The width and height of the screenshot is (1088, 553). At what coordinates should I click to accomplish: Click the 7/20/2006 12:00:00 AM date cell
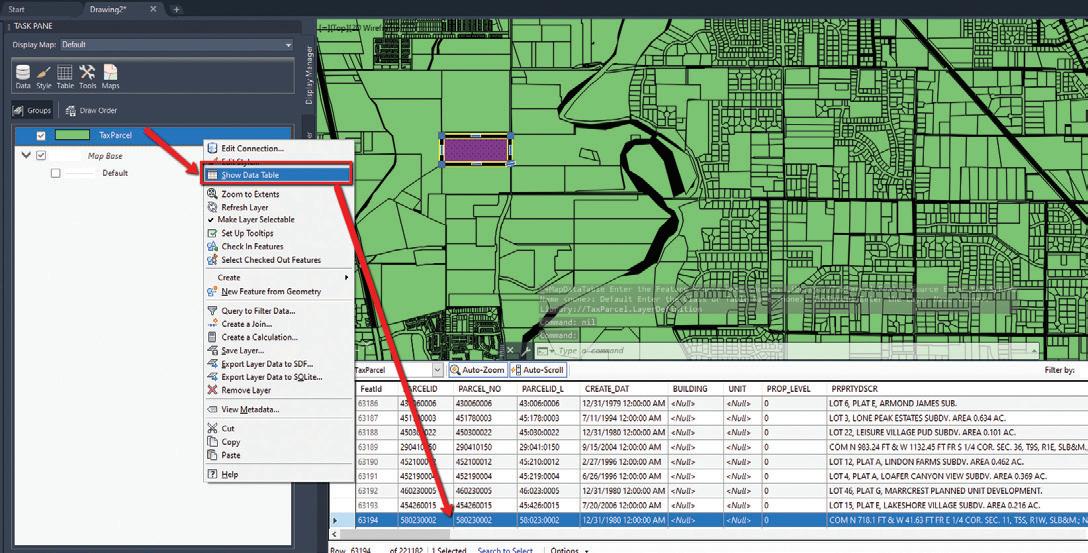[624, 505]
